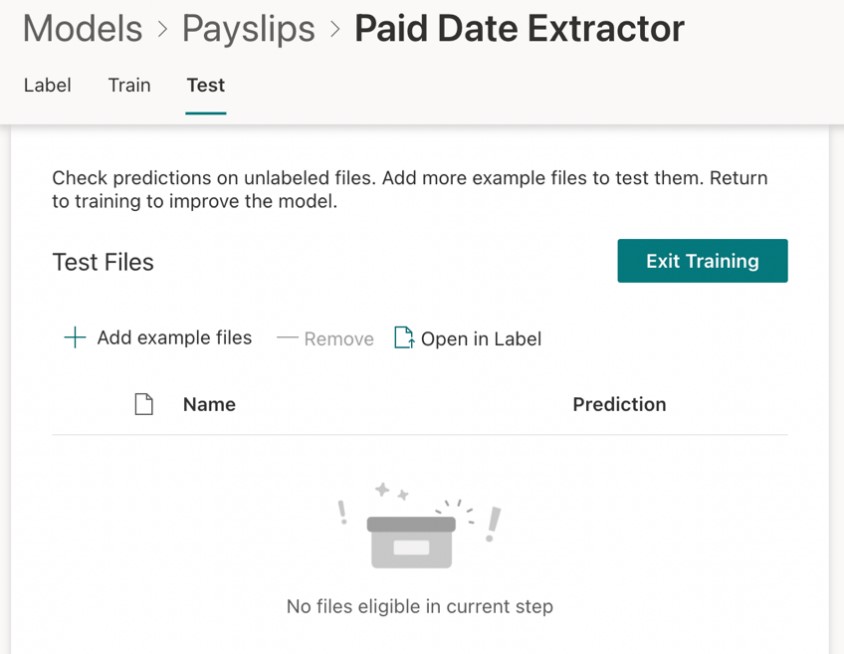Open the Payslips breadcrumb link
The width and height of the screenshot is (844, 654).
247,28
